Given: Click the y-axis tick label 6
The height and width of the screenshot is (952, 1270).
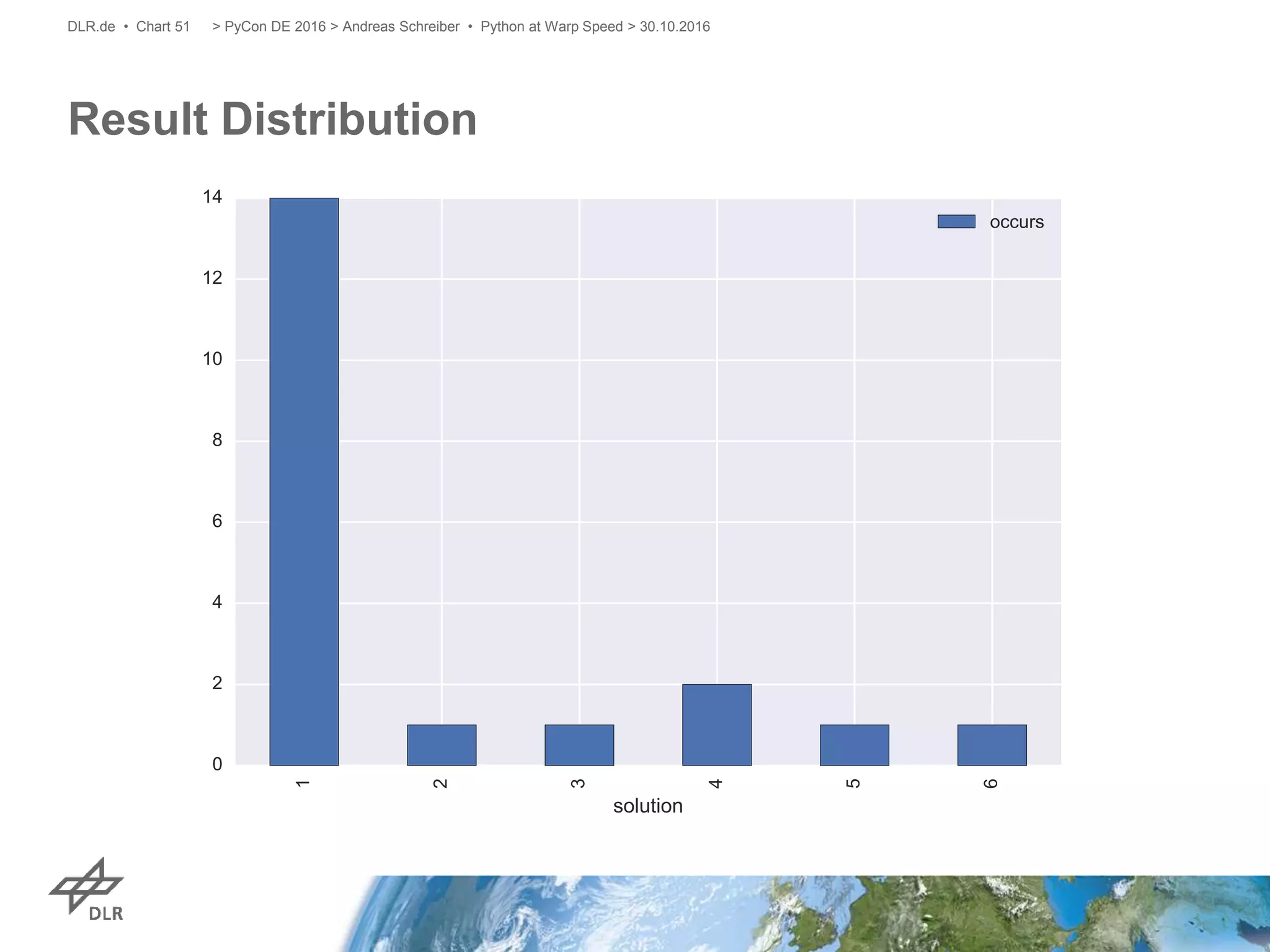Looking at the screenshot, I should [217, 521].
